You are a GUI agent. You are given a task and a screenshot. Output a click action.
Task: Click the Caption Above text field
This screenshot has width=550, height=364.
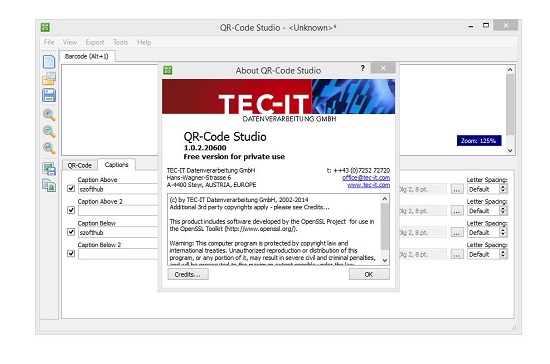pos(118,189)
